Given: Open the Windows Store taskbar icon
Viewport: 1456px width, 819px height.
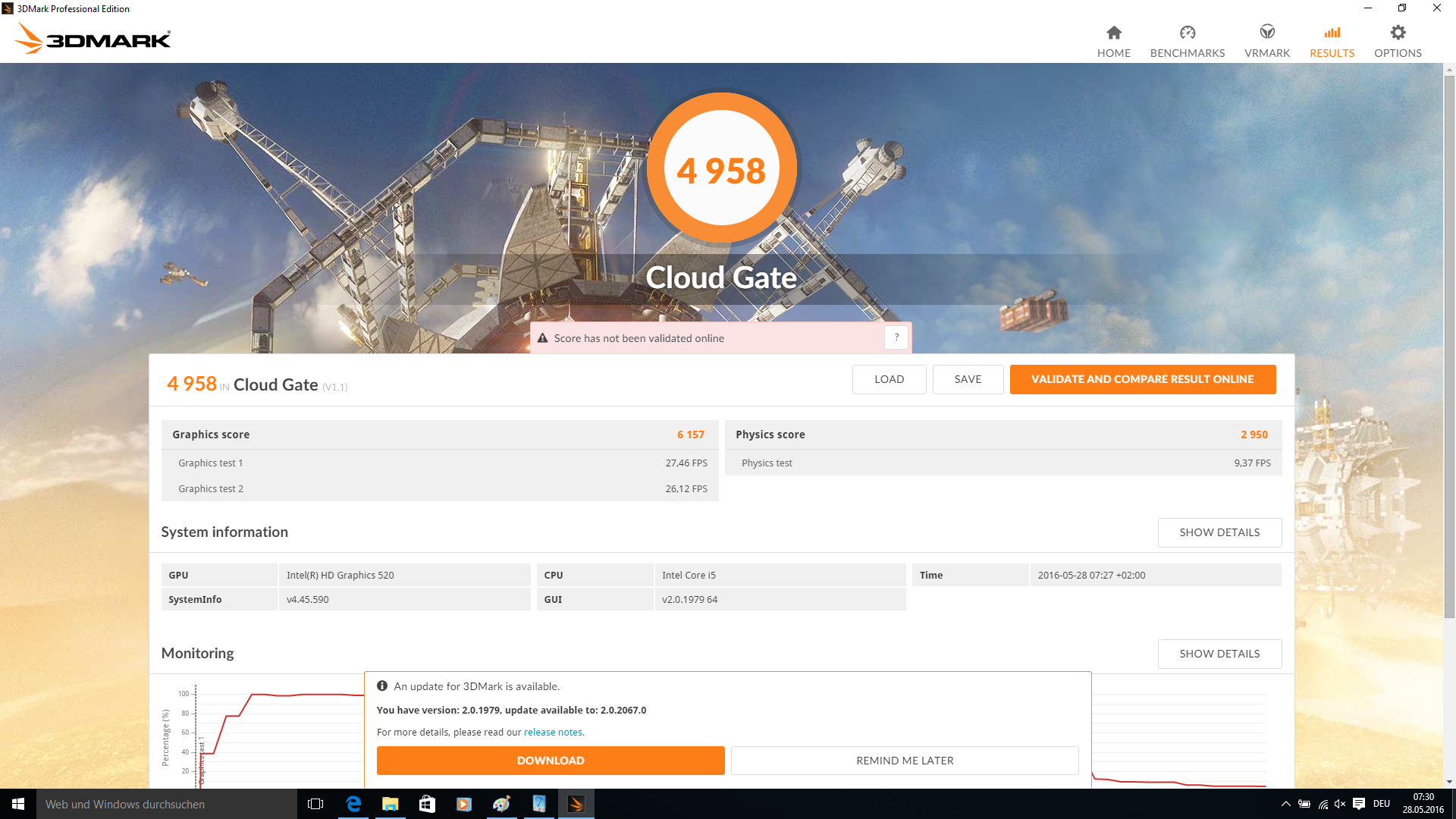Looking at the screenshot, I should (427, 804).
